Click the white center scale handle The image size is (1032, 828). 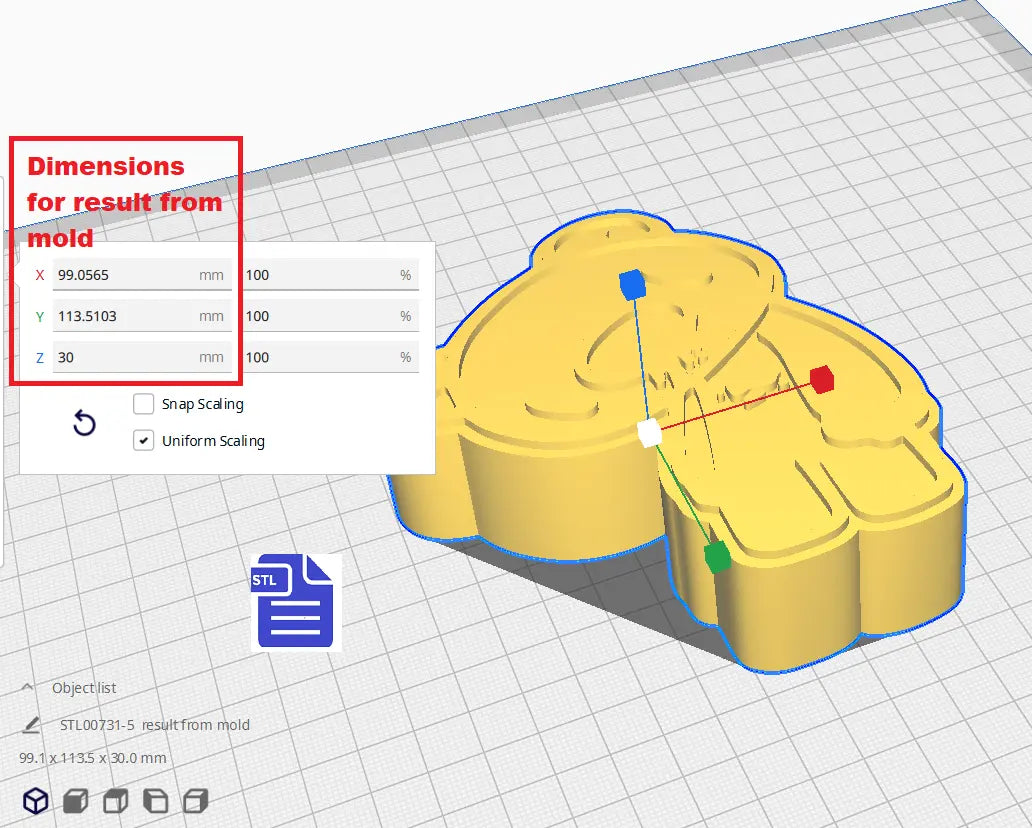point(649,433)
